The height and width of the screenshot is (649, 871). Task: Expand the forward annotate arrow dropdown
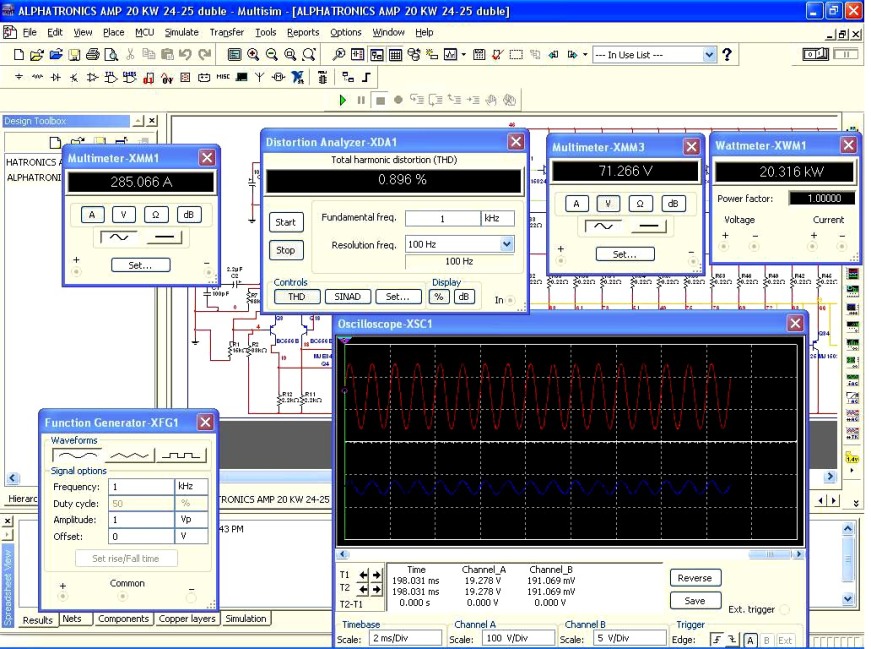(585, 54)
